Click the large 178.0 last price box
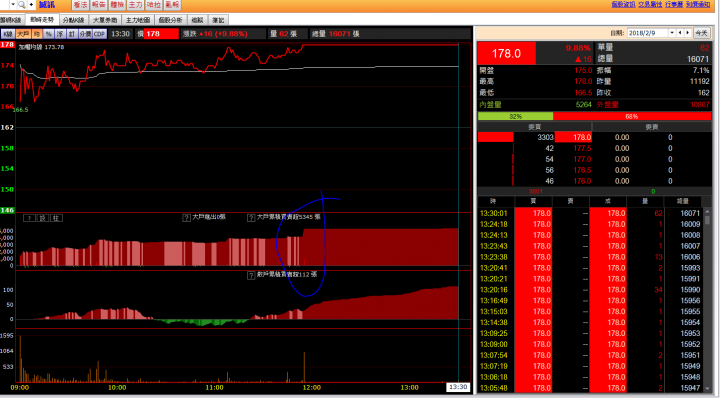Viewport: 720px width, 398px height. 506,53
